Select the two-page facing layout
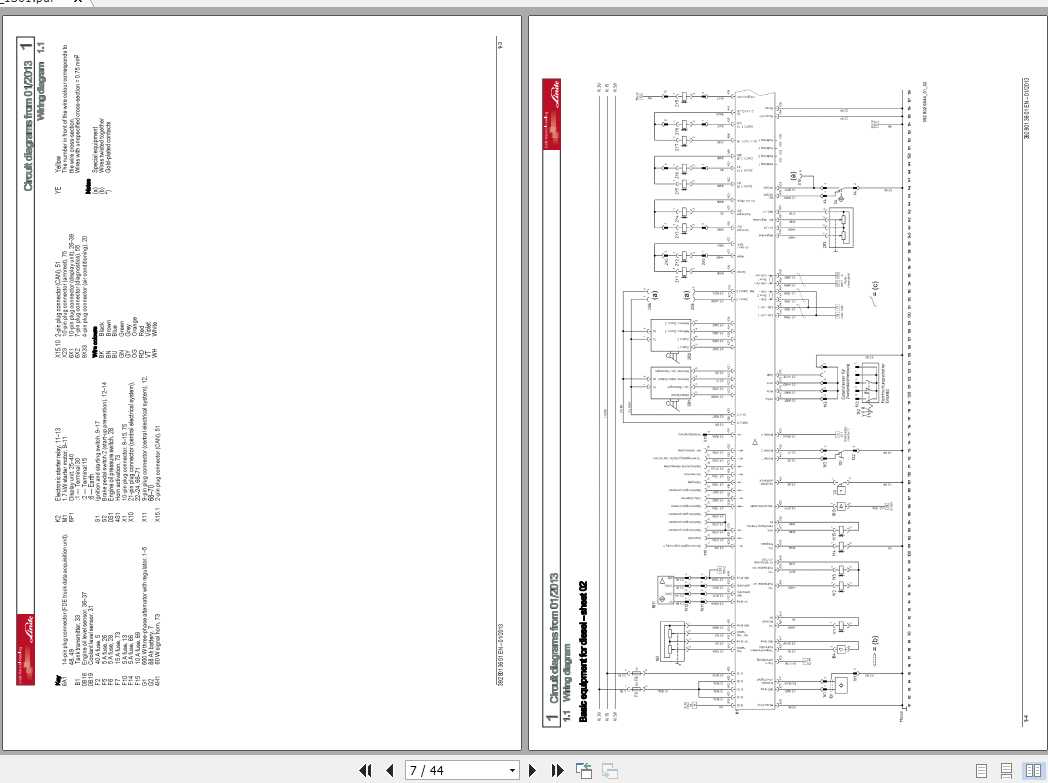Screen dimensions: 1048x783 coord(1033,770)
